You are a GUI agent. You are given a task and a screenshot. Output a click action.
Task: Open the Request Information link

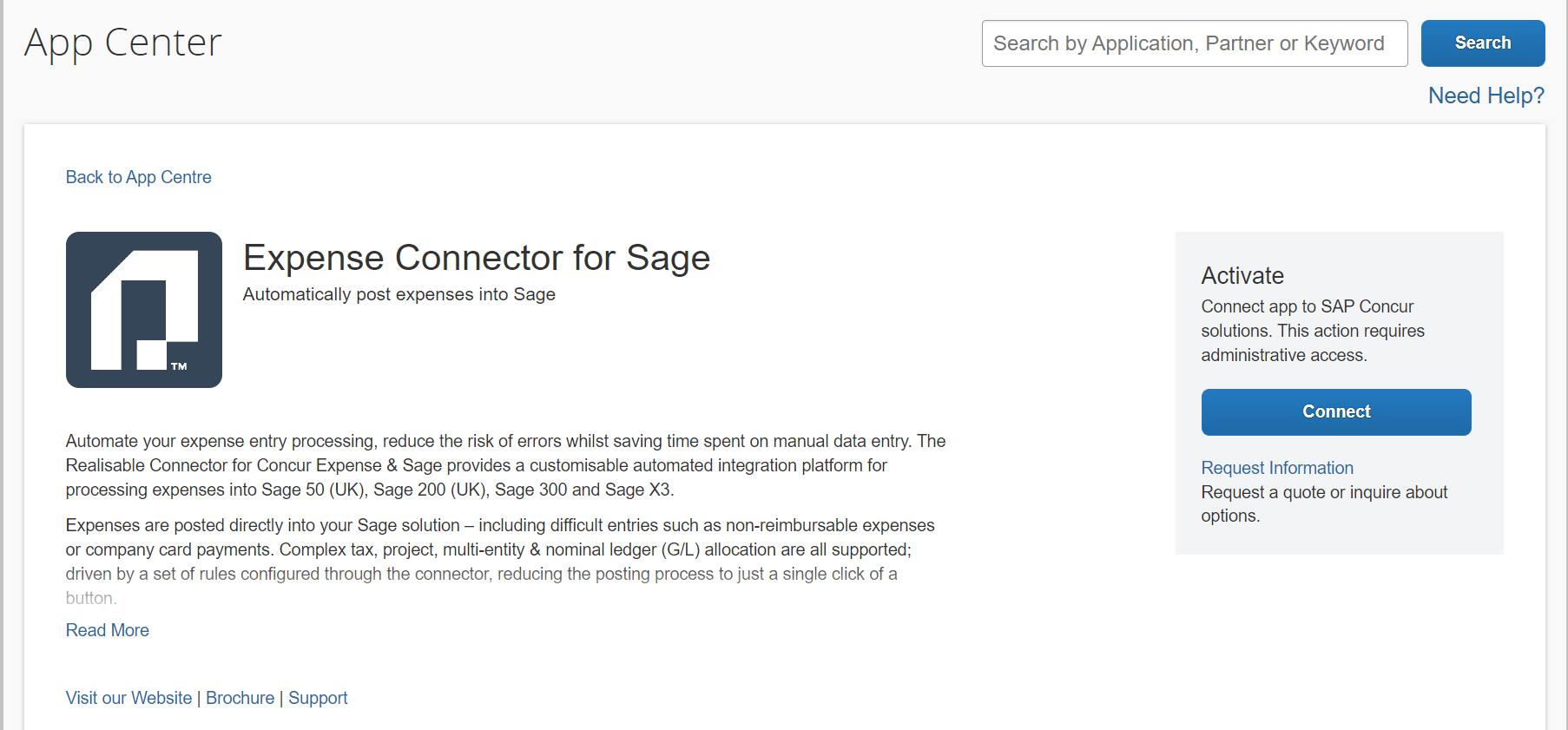pyautogui.click(x=1276, y=468)
